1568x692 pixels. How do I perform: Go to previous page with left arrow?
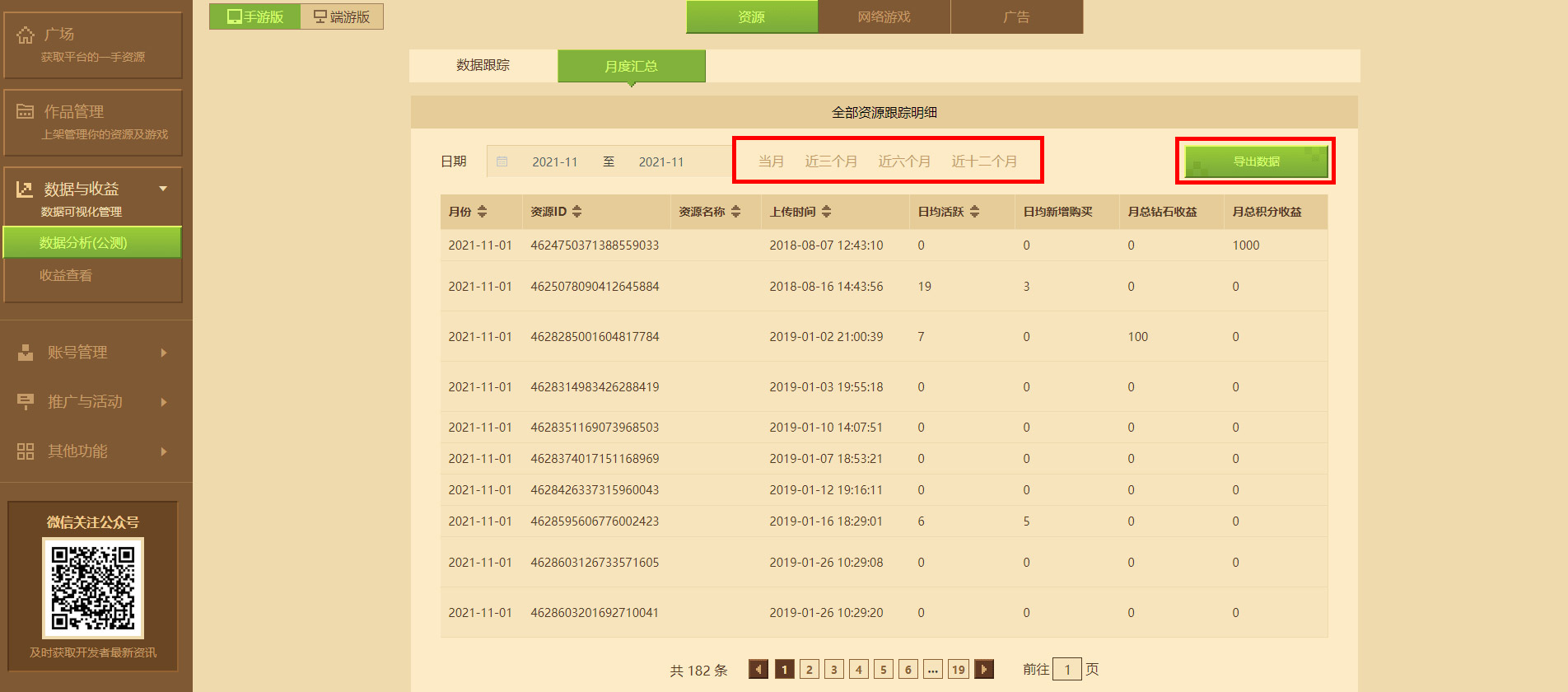click(758, 669)
